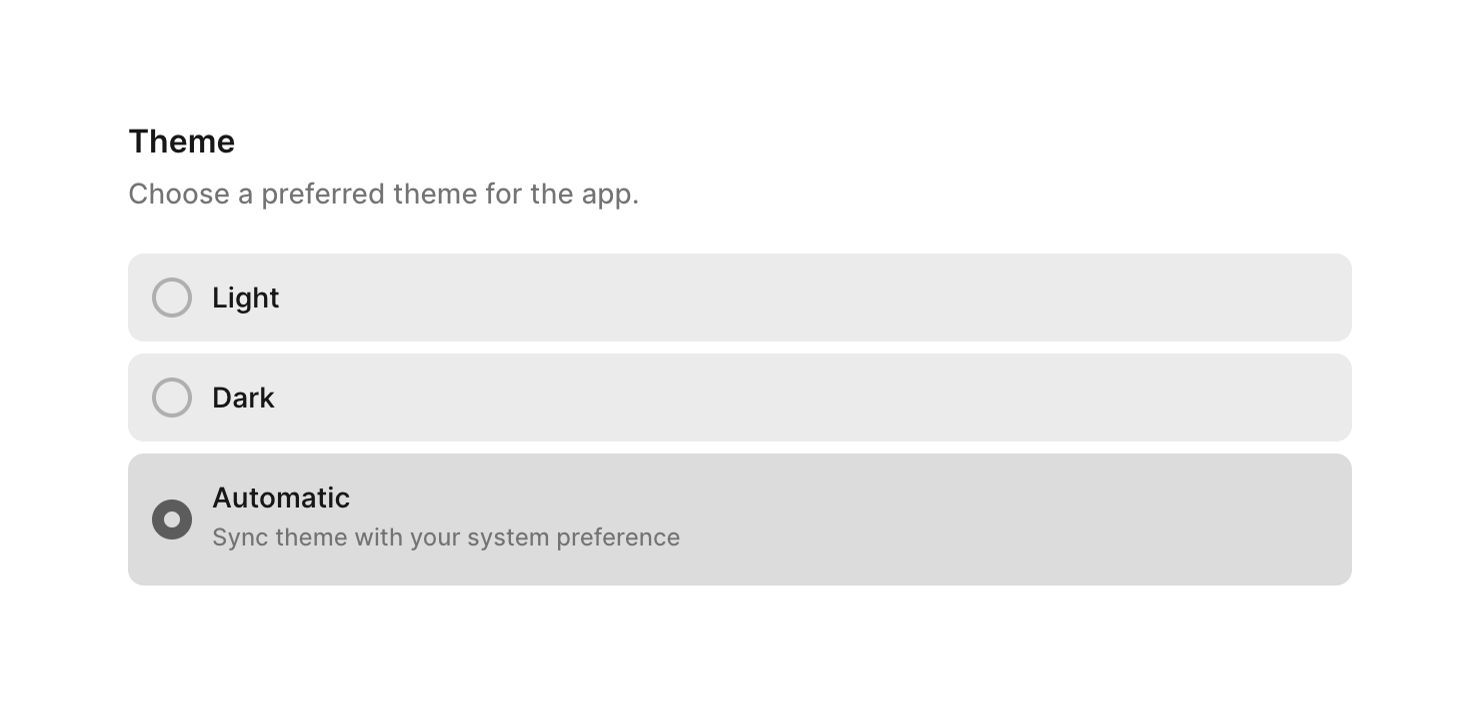The image size is (1480, 714).
Task: Select the Dark theme radio button
Action: point(172,398)
